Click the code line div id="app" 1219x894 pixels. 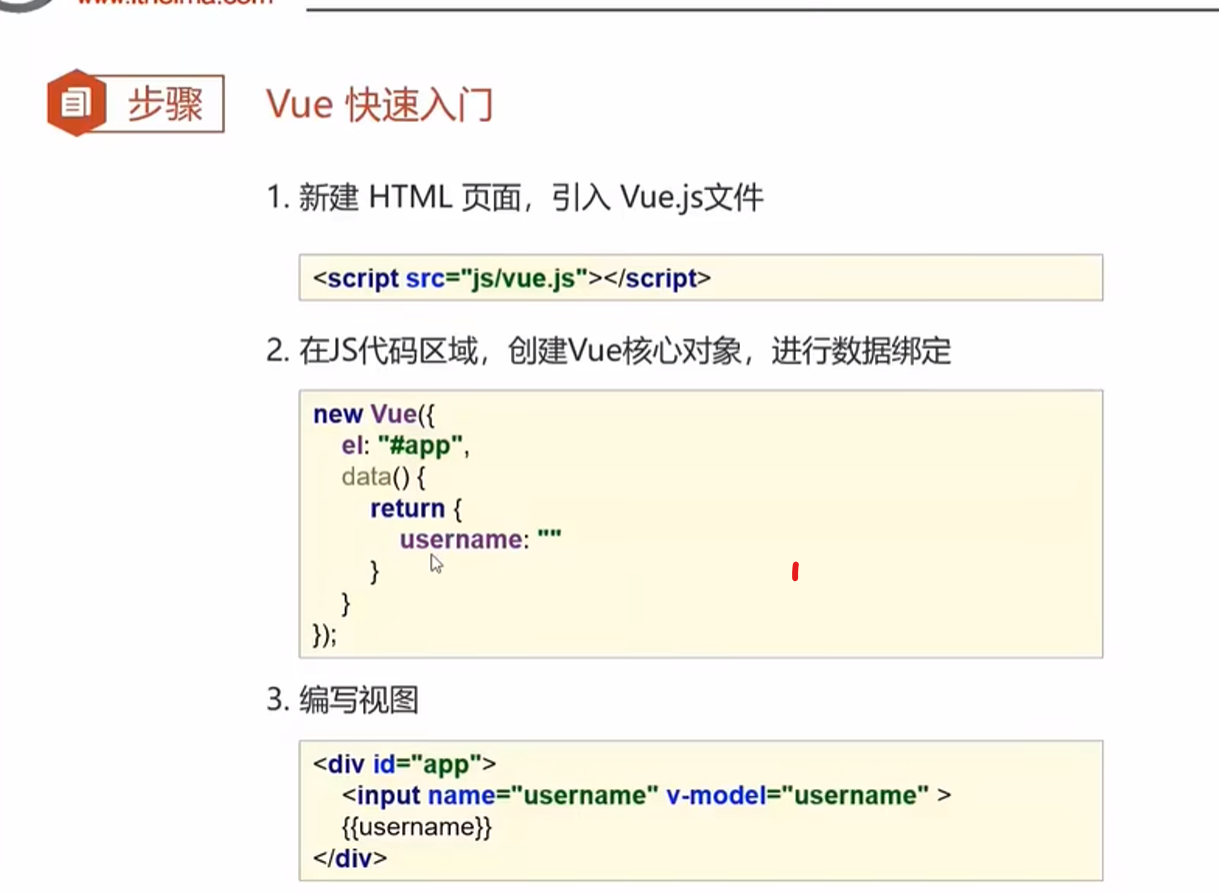tap(404, 765)
